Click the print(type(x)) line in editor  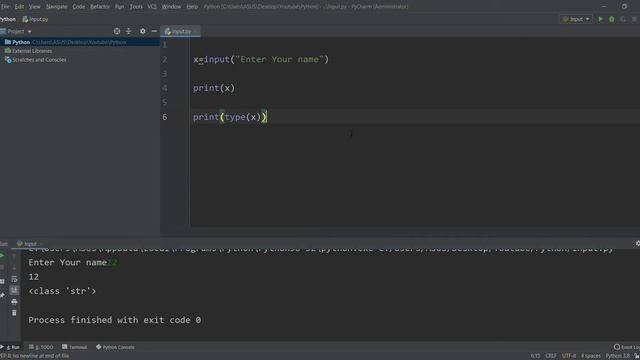230,117
